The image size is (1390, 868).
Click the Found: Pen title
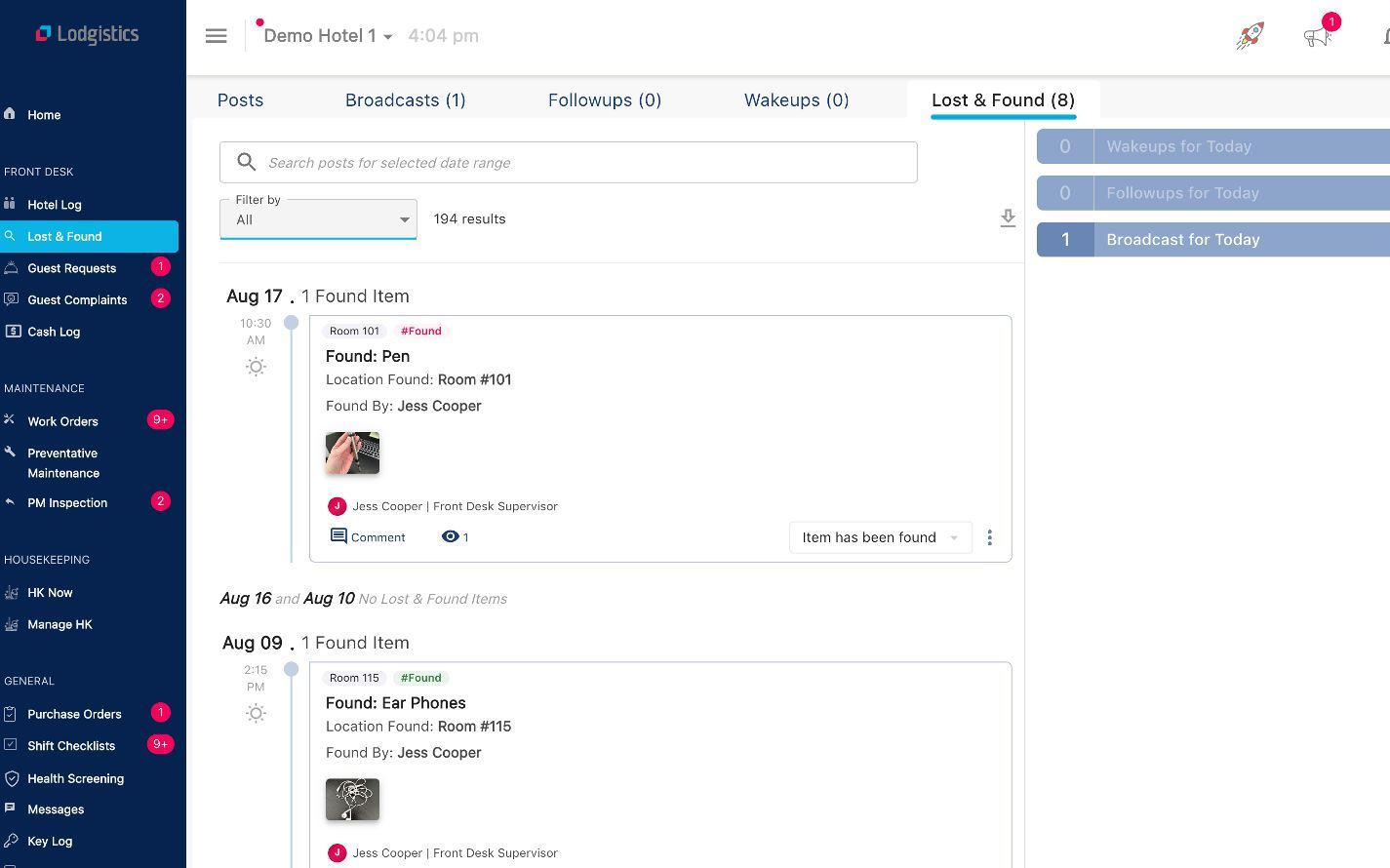pos(368,356)
